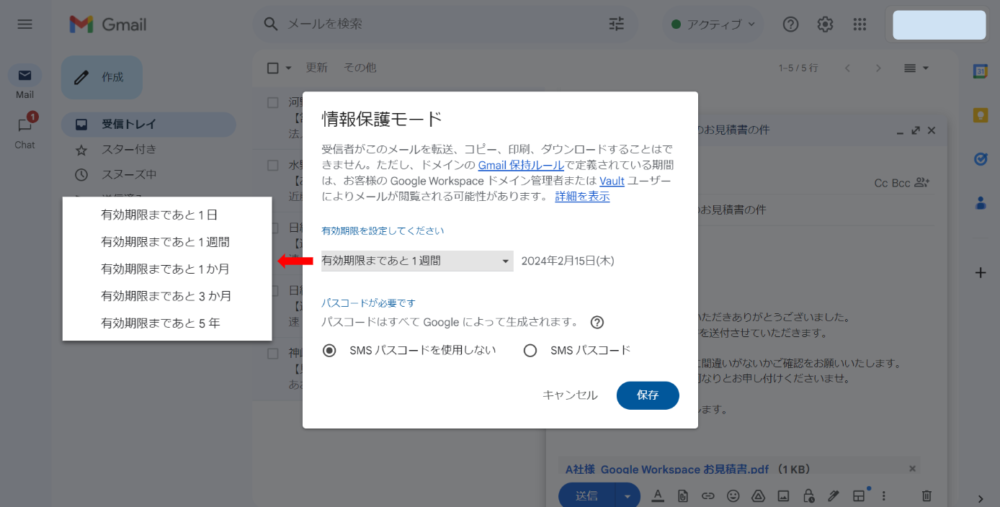This screenshot has height=507, width=1000.
Task: Open the add recipients contacts icon
Action: [922, 183]
